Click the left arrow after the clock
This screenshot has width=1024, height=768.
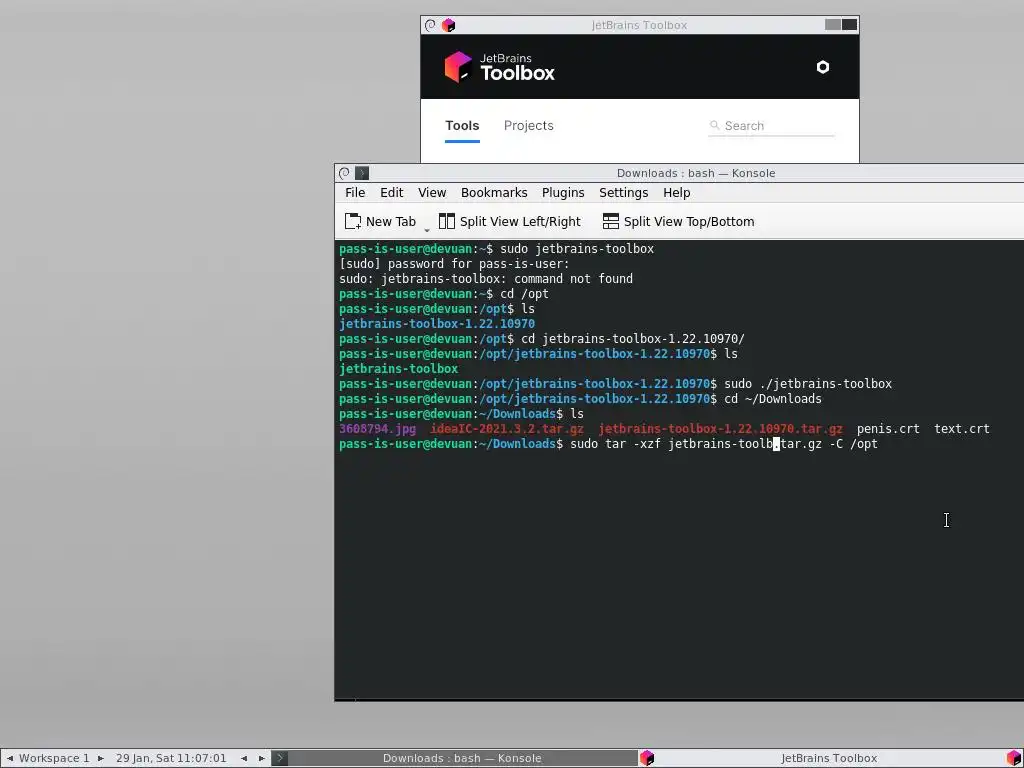pos(244,758)
